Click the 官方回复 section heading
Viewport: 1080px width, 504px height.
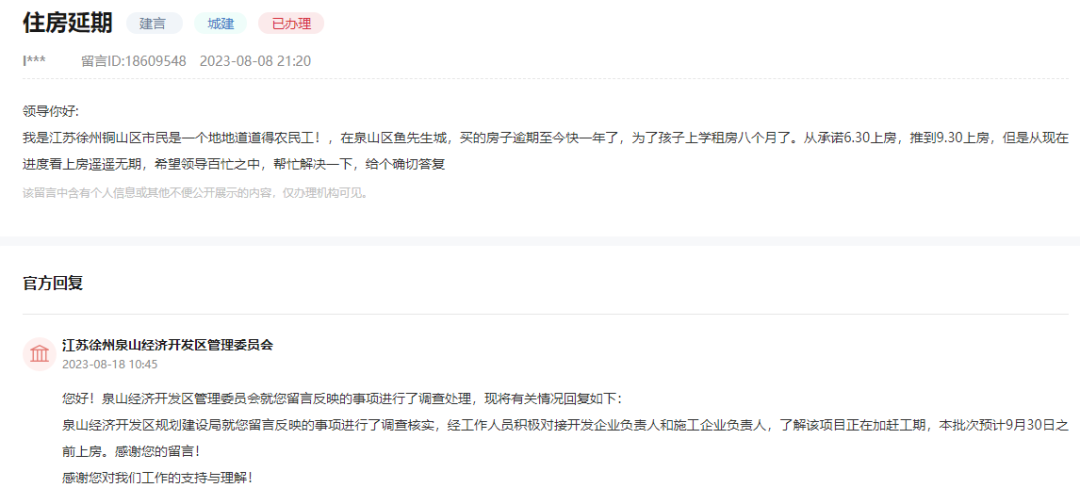click(x=52, y=284)
